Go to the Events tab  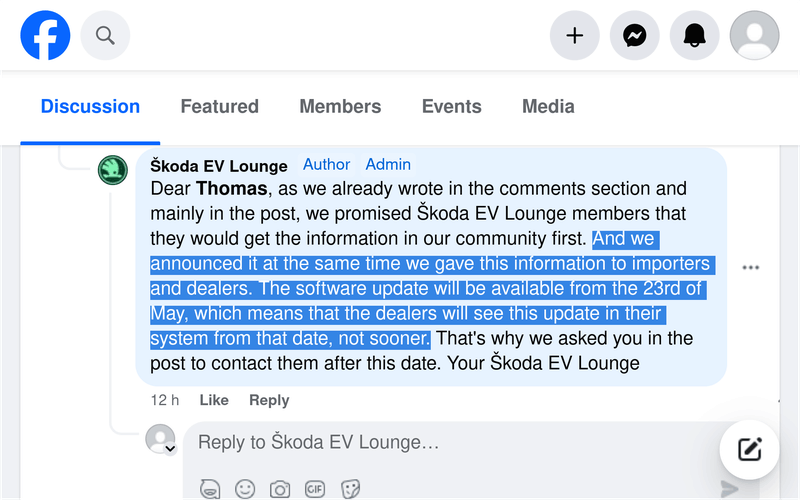coord(451,106)
